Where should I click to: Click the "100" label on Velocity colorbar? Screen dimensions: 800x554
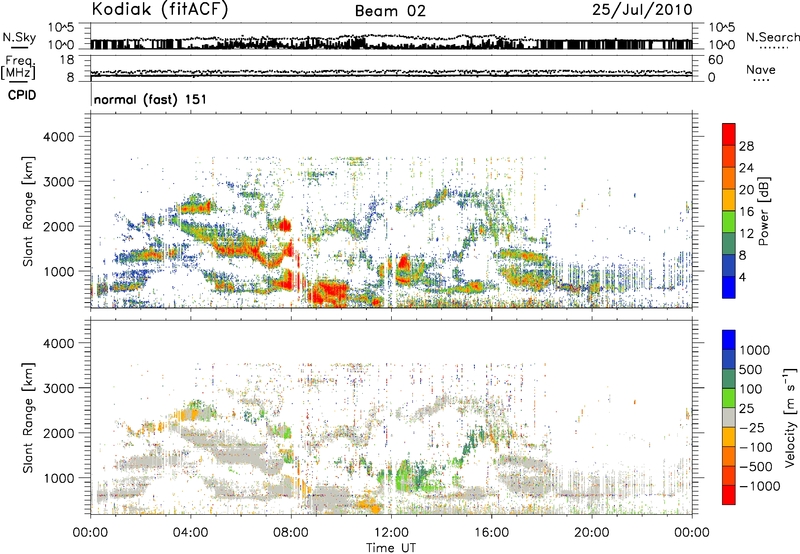751,389
